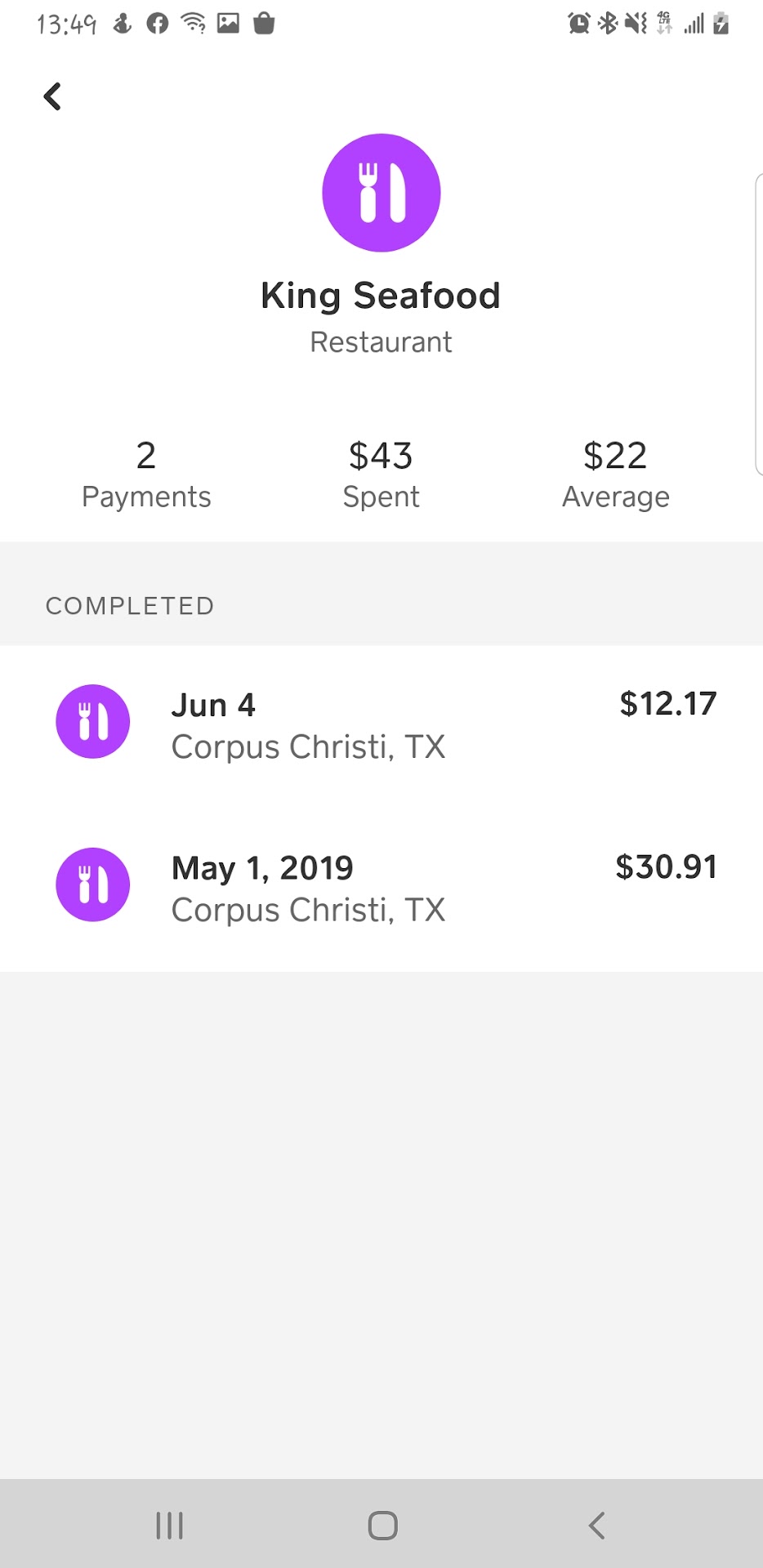Tap the $22 Average statistic
This screenshot has height=1568, width=763.
click(x=615, y=475)
